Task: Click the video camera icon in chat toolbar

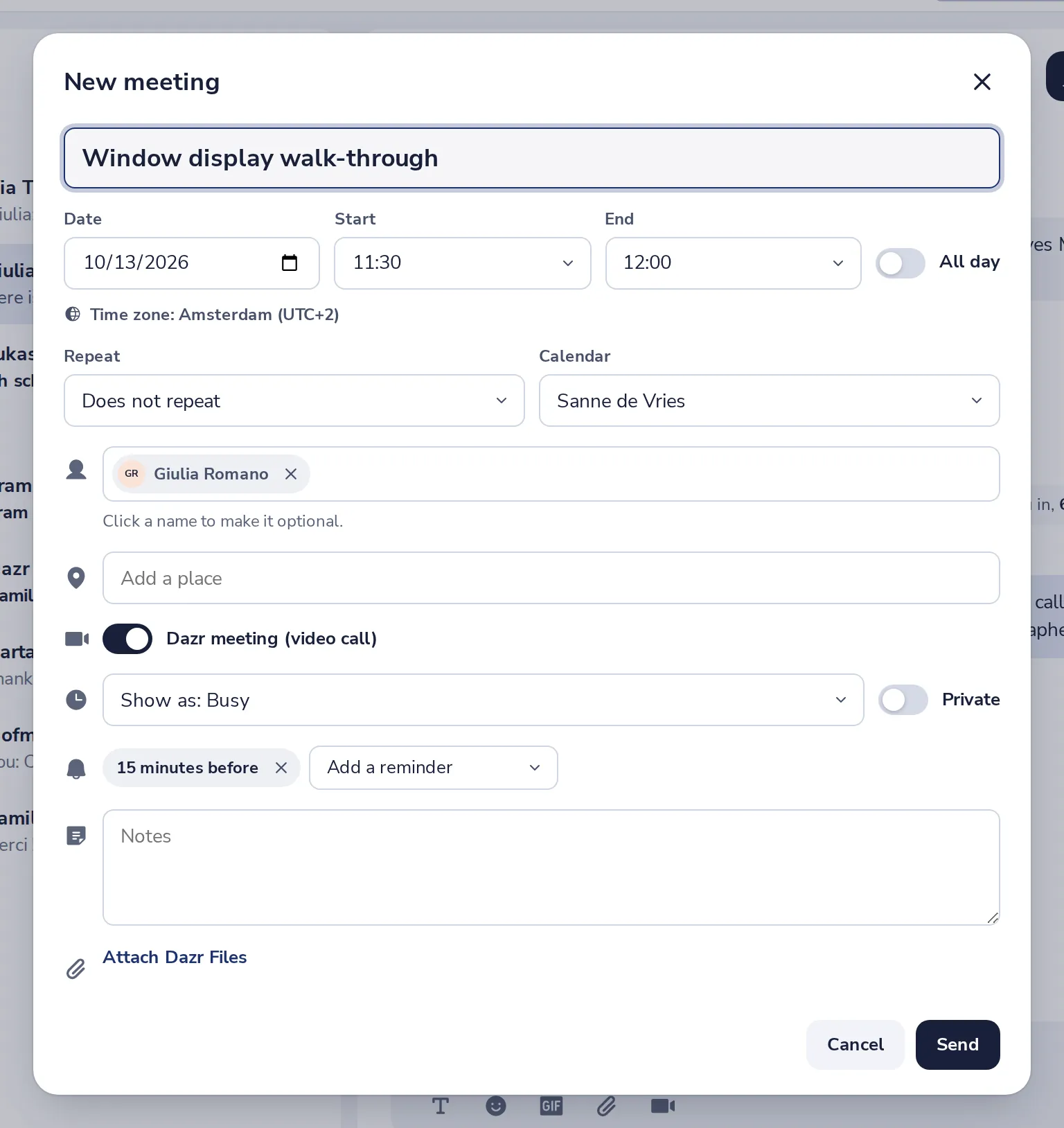Action: [x=663, y=1106]
